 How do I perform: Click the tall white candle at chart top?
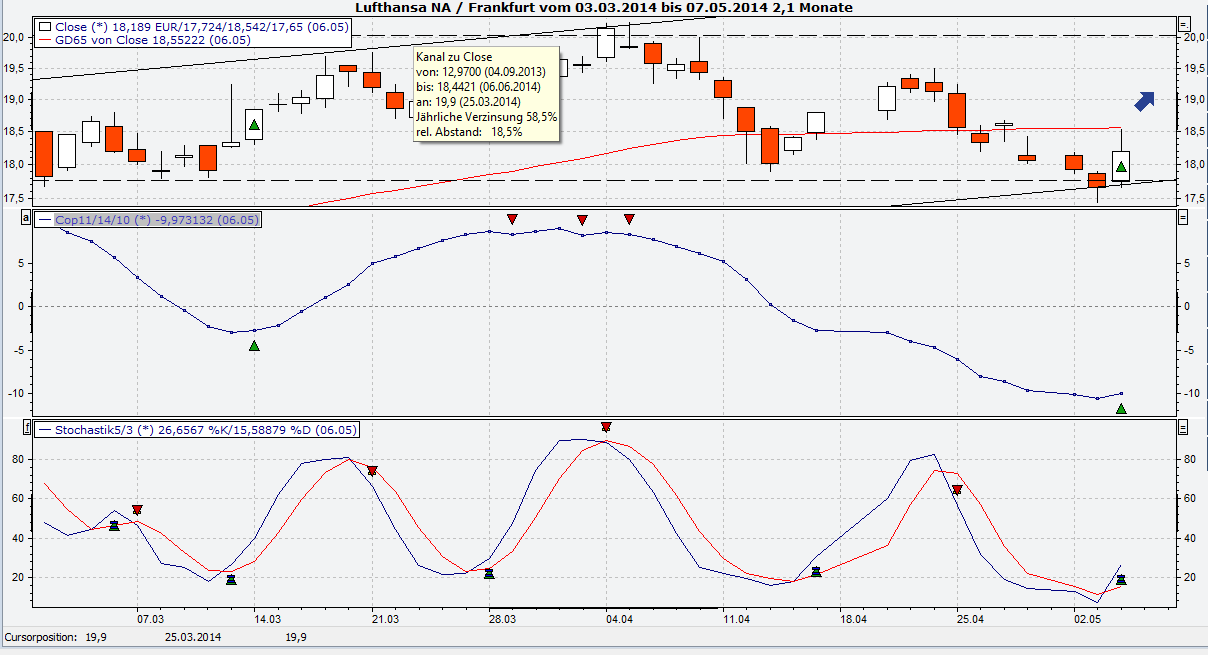click(605, 41)
